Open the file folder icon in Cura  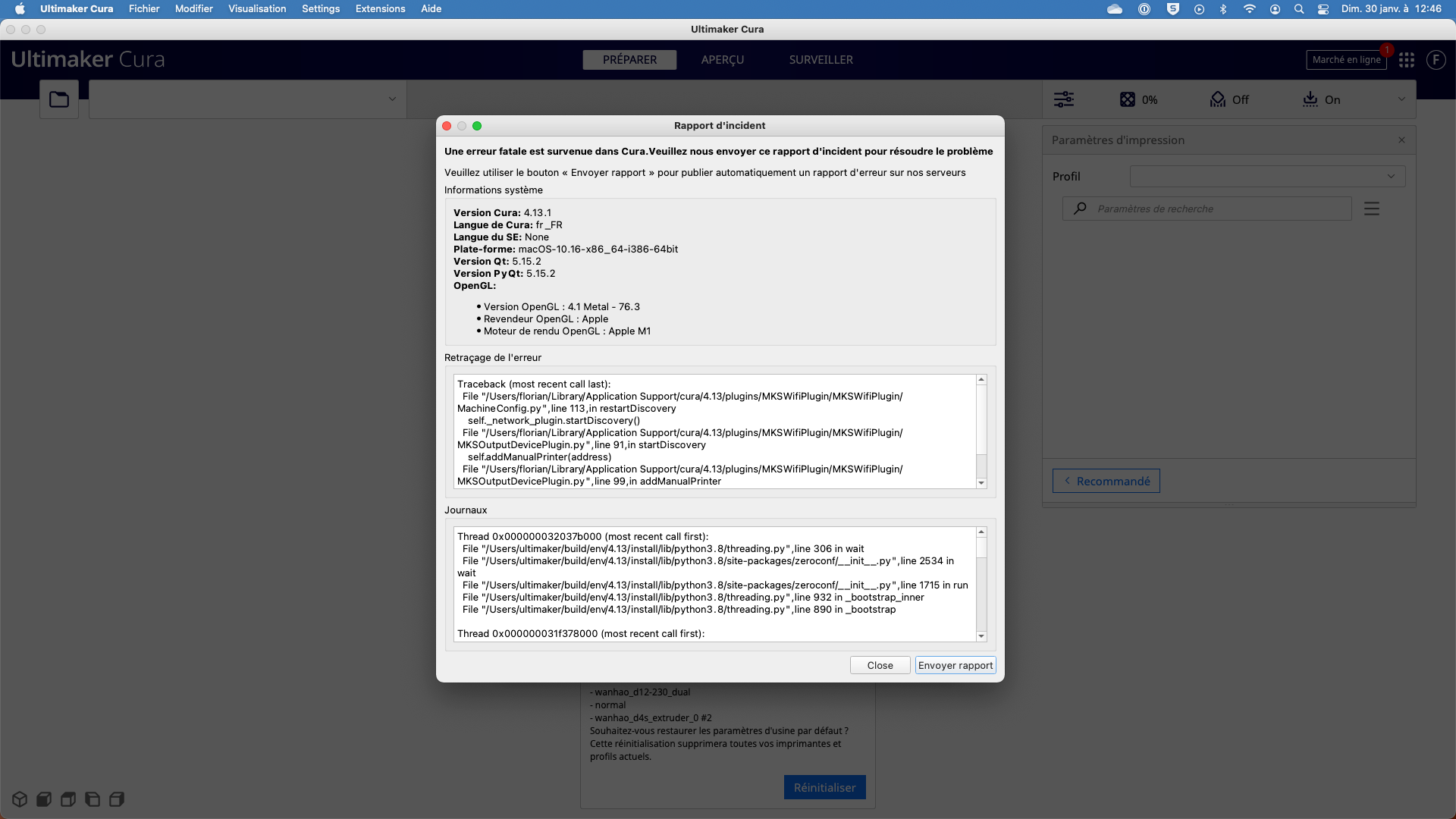(x=59, y=99)
